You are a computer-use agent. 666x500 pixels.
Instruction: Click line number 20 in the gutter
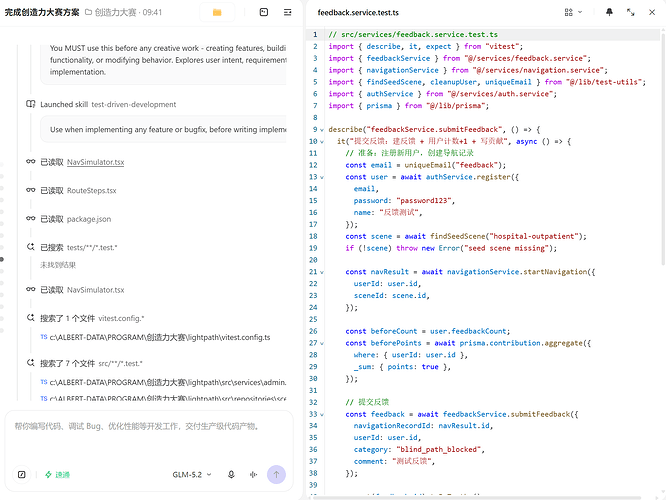pyautogui.click(x=313, y=260)
